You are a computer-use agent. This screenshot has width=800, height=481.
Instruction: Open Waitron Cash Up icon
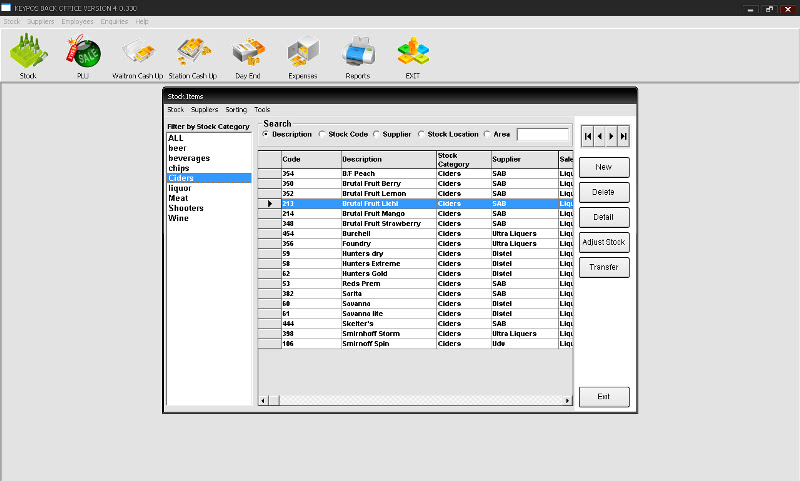[138, 56]
